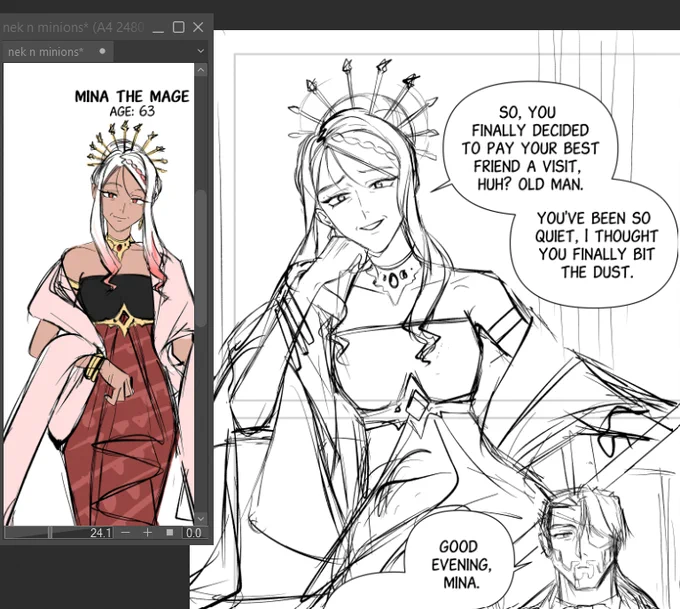Viewport: 680px width, 609px height.
Task: Open the canvas tab list dropdown arrow
Action: (200, 51)
